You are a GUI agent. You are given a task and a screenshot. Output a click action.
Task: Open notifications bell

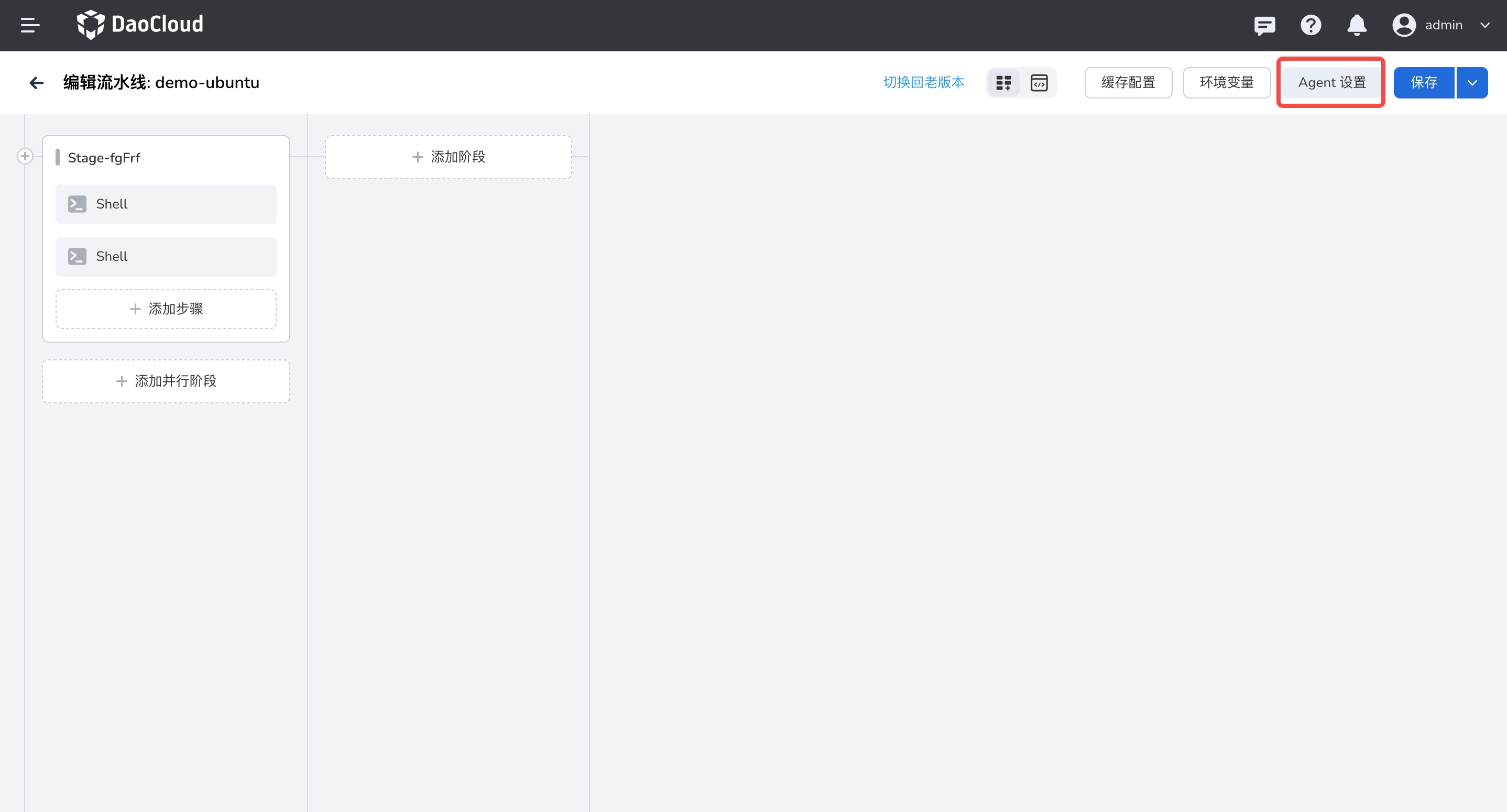(1357, 25)
